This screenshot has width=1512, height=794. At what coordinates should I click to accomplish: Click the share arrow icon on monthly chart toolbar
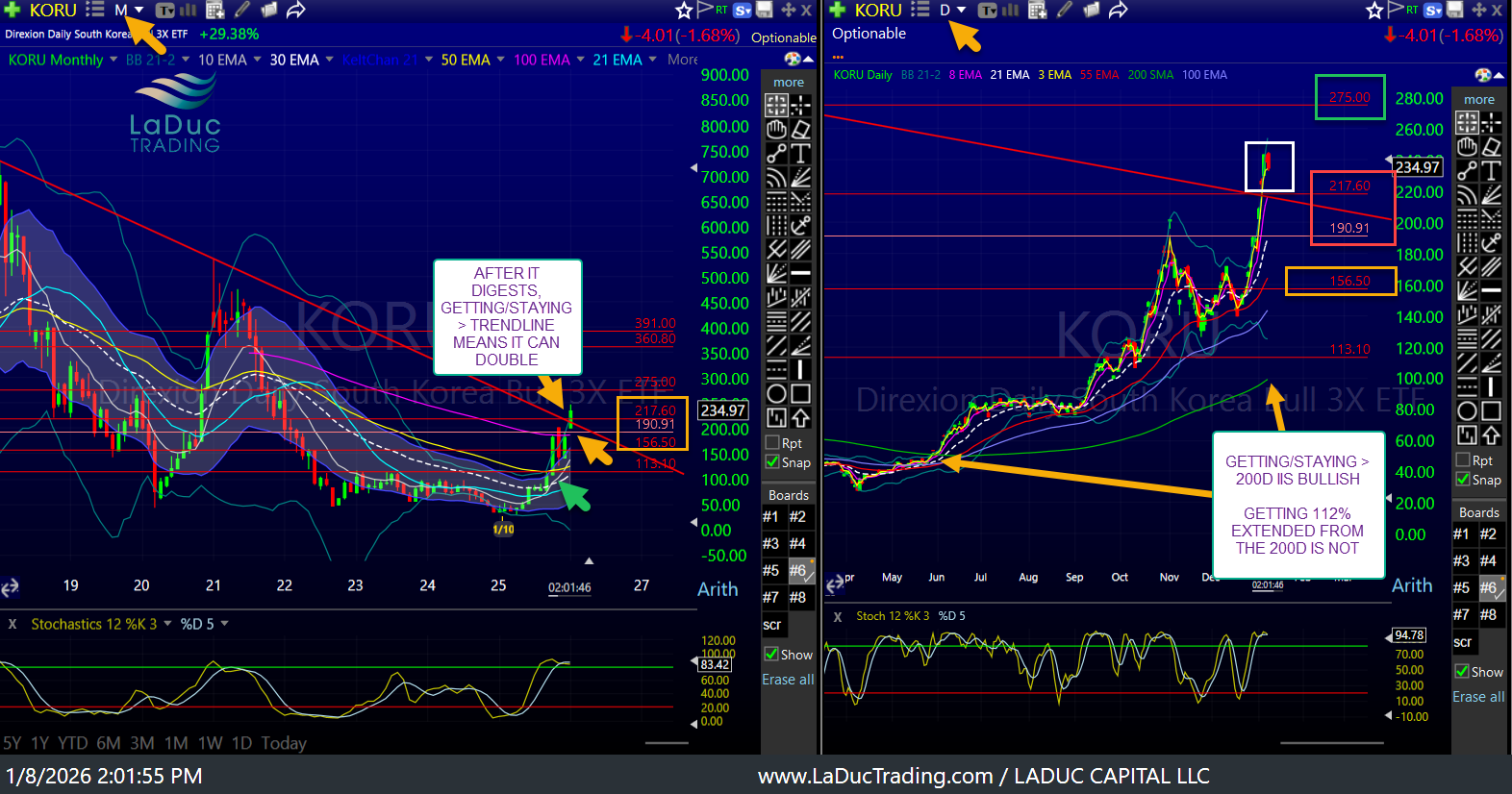(296, 10)
